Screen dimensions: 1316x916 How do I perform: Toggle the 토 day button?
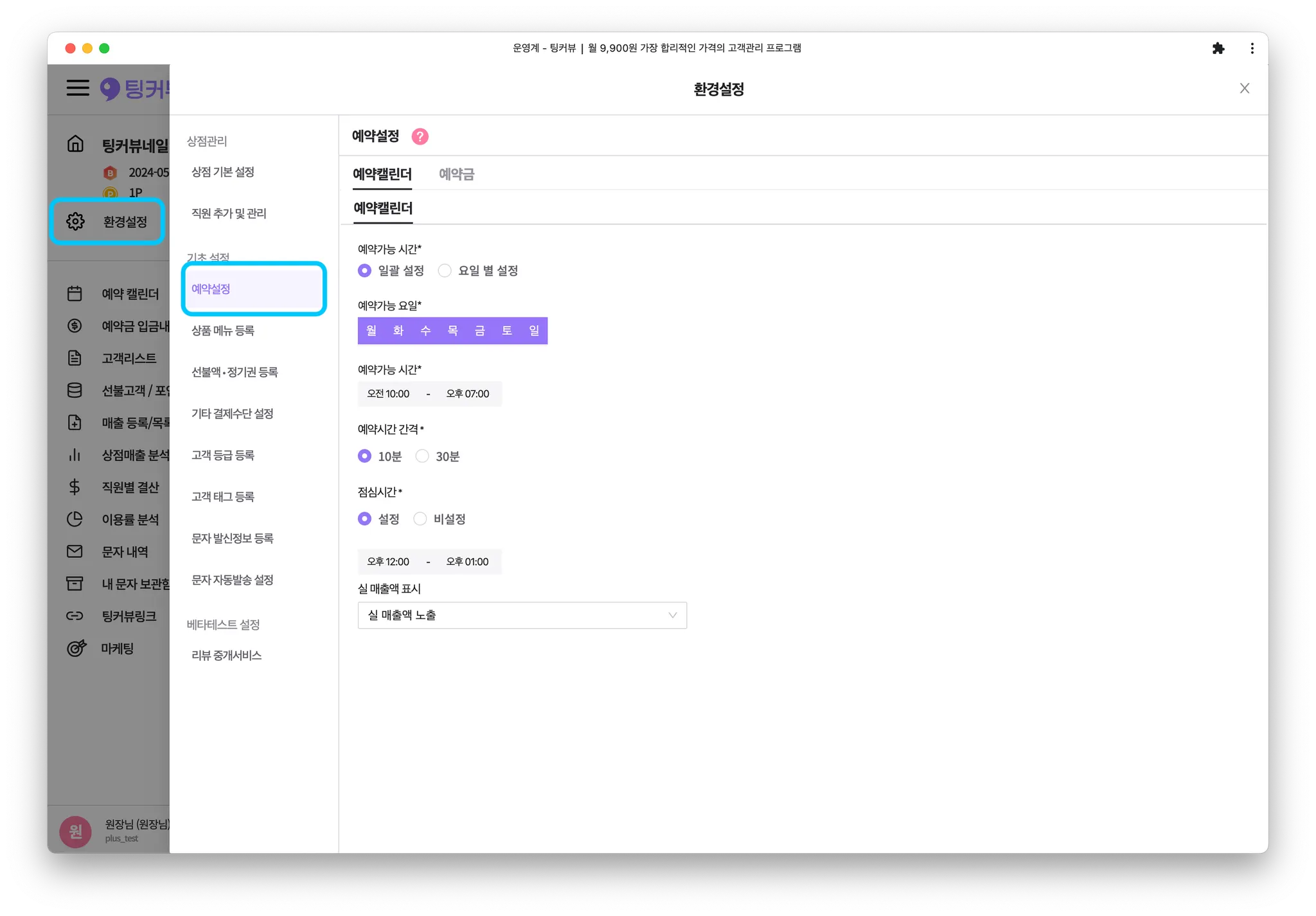pos(507,330)
